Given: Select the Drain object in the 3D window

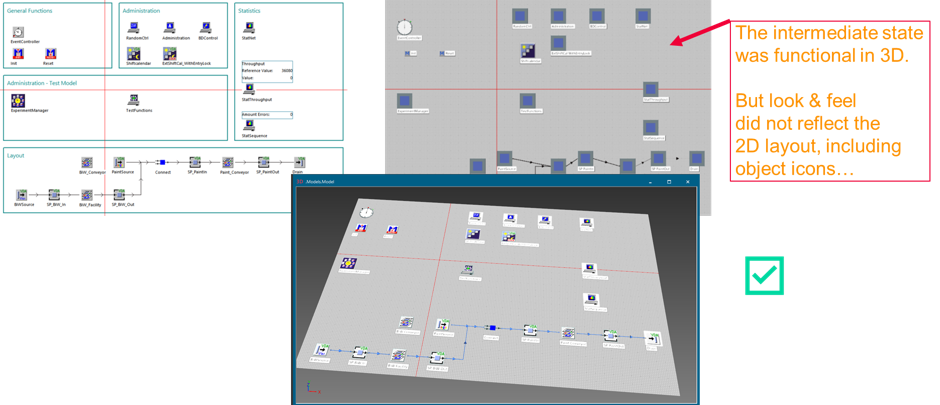Looking at the screenshot, I should pyautogui.click(x=652, y=338).
